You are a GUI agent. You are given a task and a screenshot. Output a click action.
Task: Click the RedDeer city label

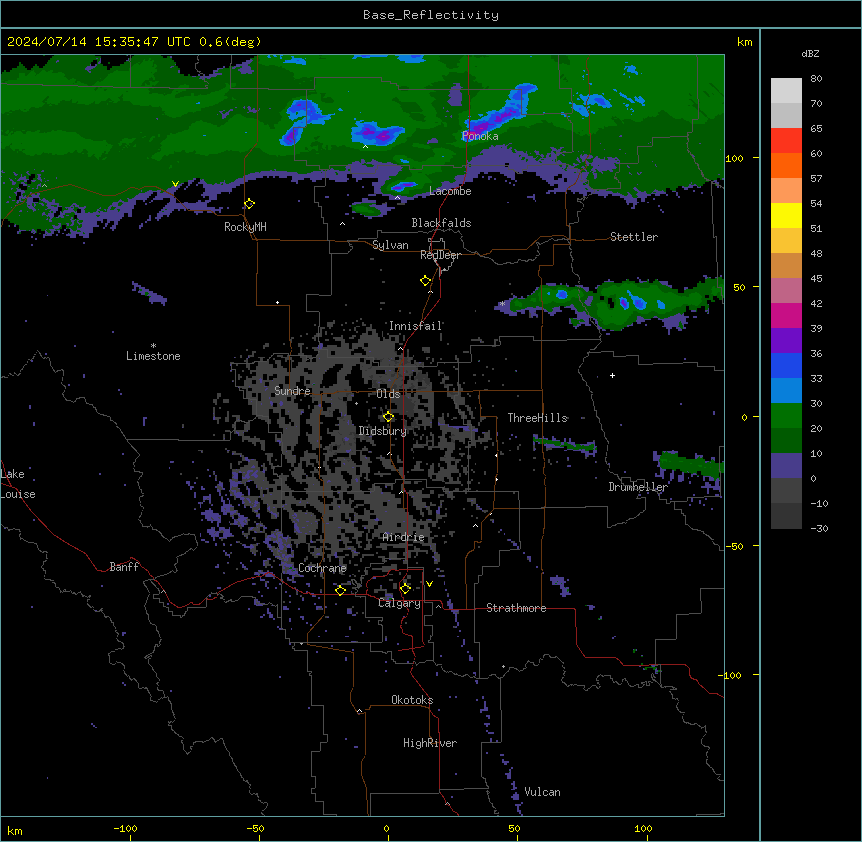(440, 255)
